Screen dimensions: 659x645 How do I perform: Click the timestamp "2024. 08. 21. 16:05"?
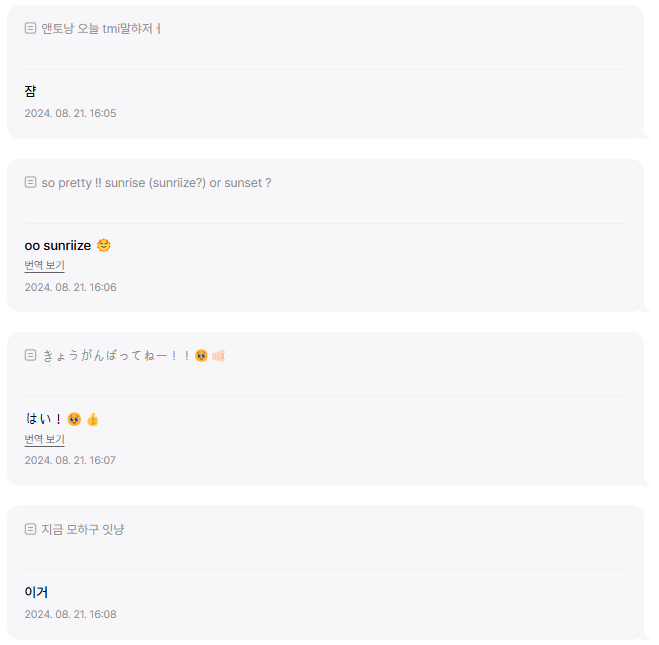[x=70, y=113]
